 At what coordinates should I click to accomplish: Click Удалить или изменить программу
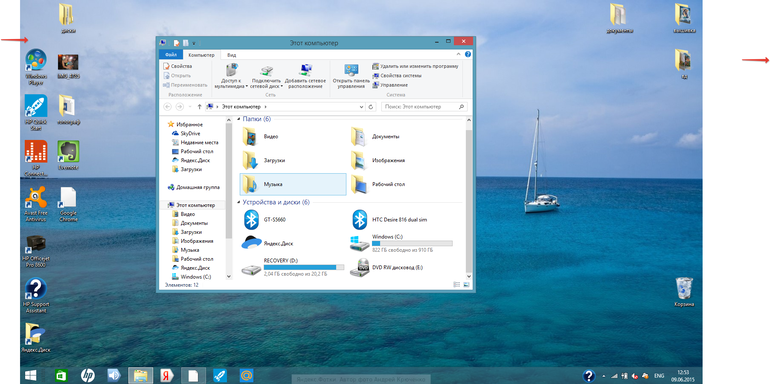click(415, 66)
